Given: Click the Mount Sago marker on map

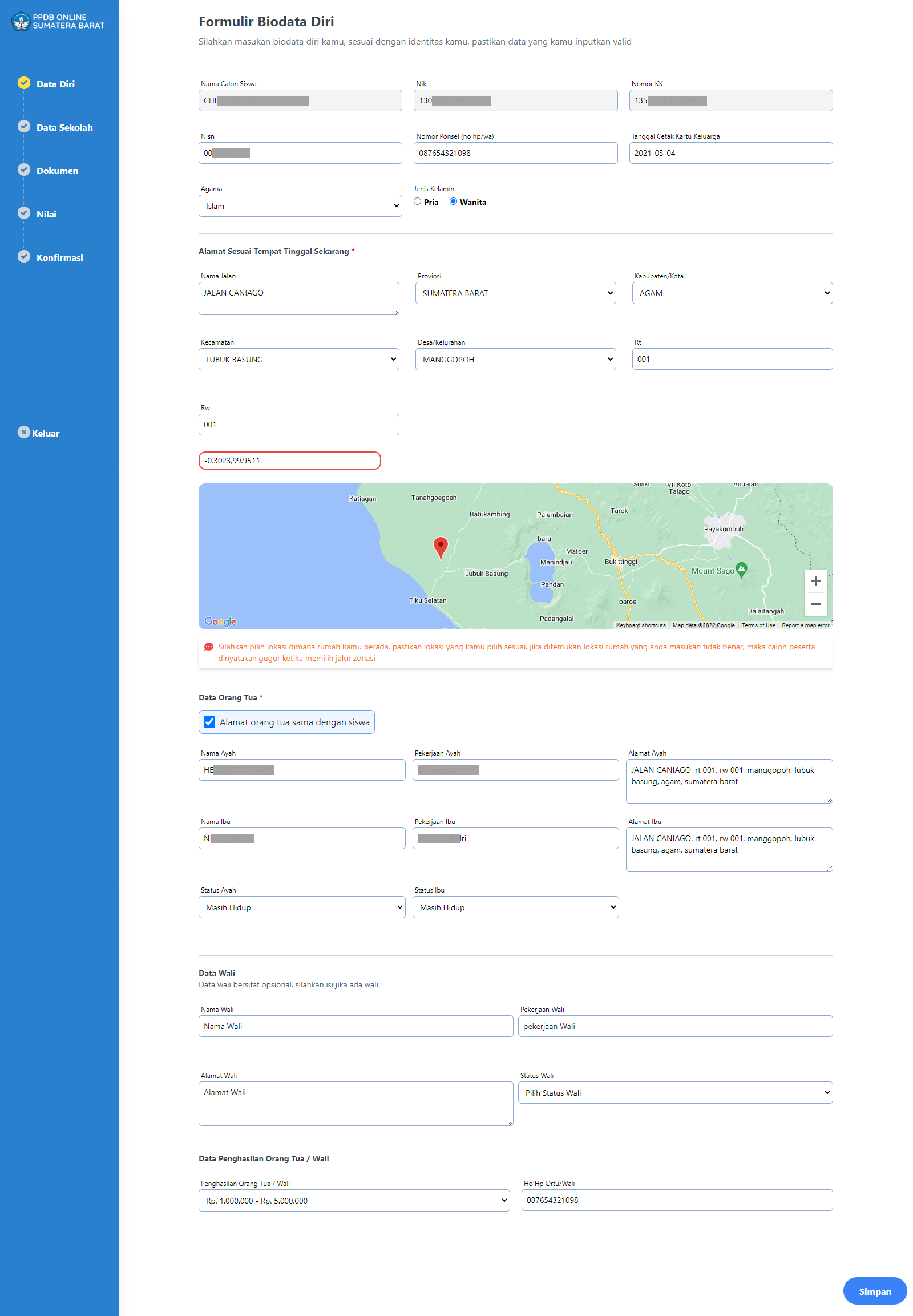Looking at the screenshot, I should [x=741, y=570].
